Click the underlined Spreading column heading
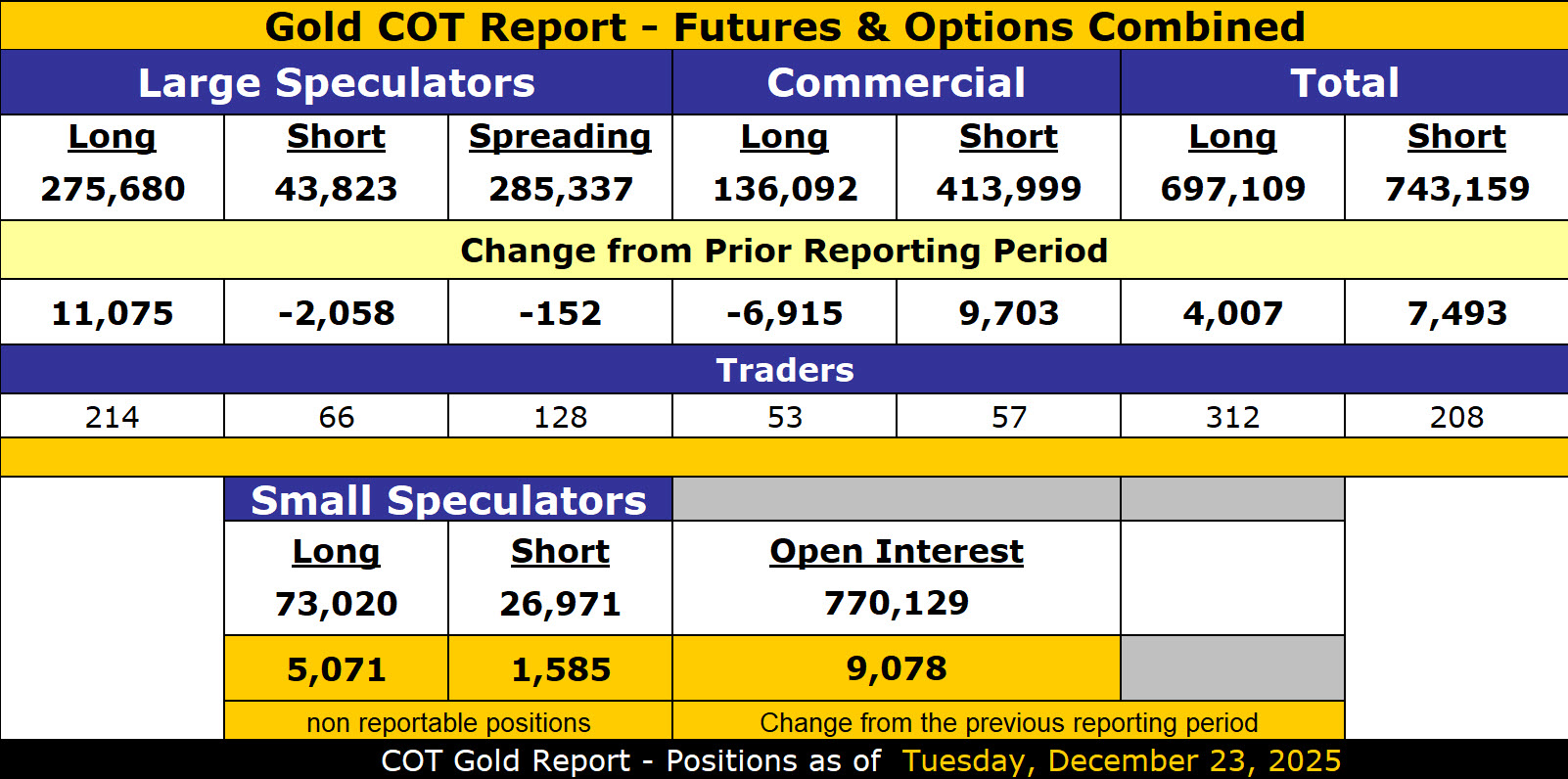The height and width of the screenshot is (779, 1568). pyautogui.click(x=560, y=137)
